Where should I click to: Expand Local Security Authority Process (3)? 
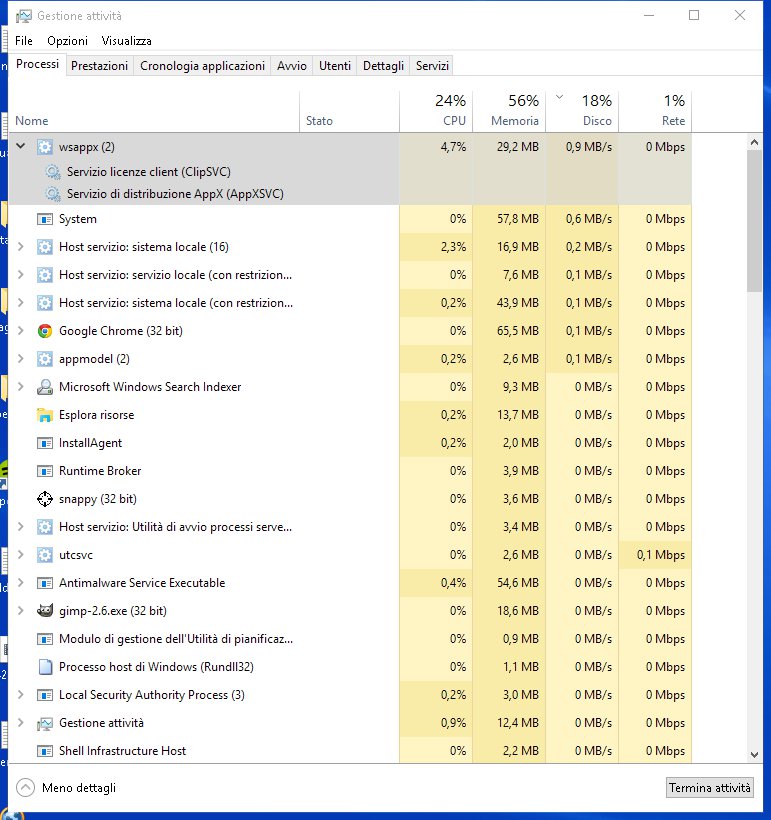[x=21, y=694]
